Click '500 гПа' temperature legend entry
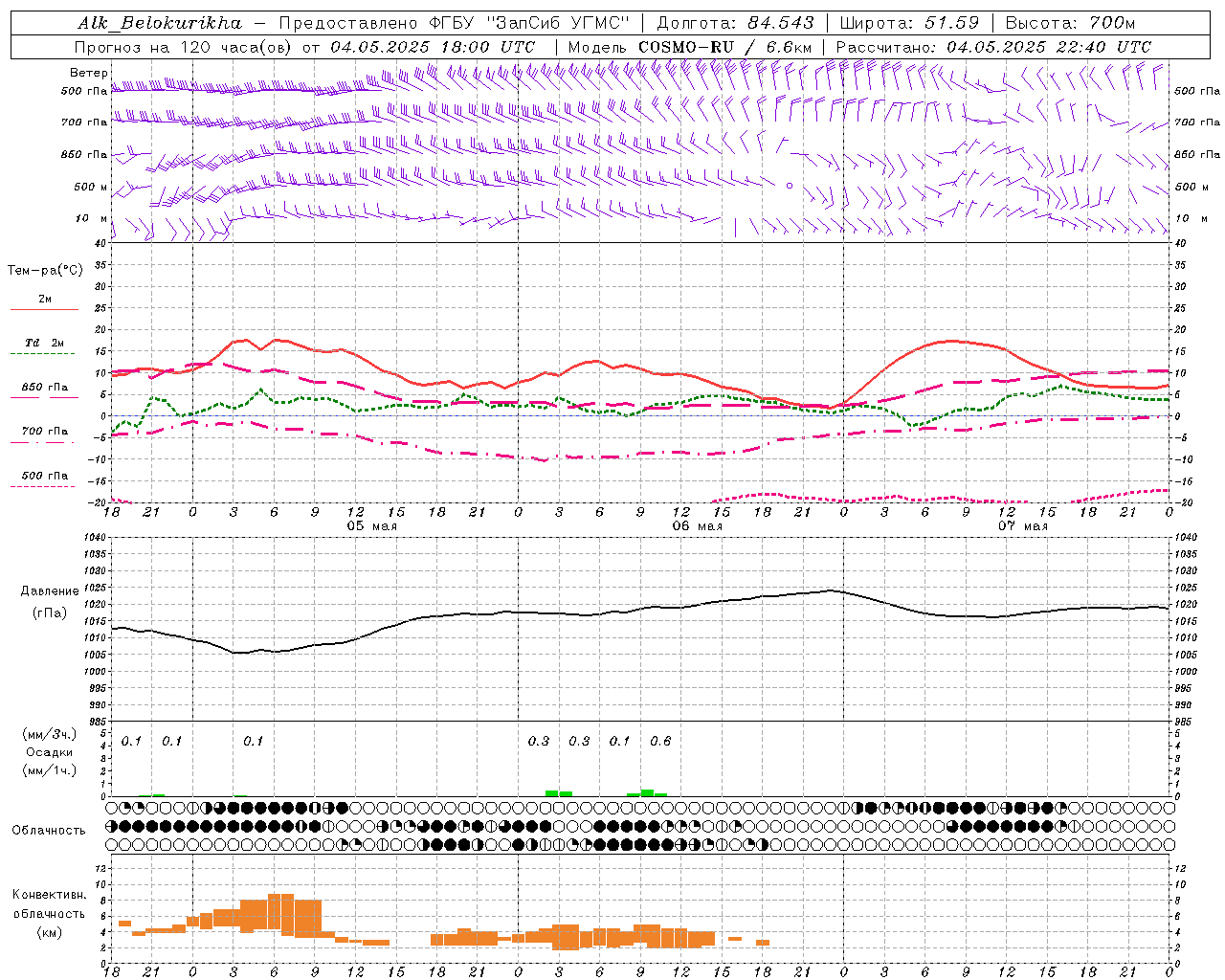 click(x=45, y=476)
